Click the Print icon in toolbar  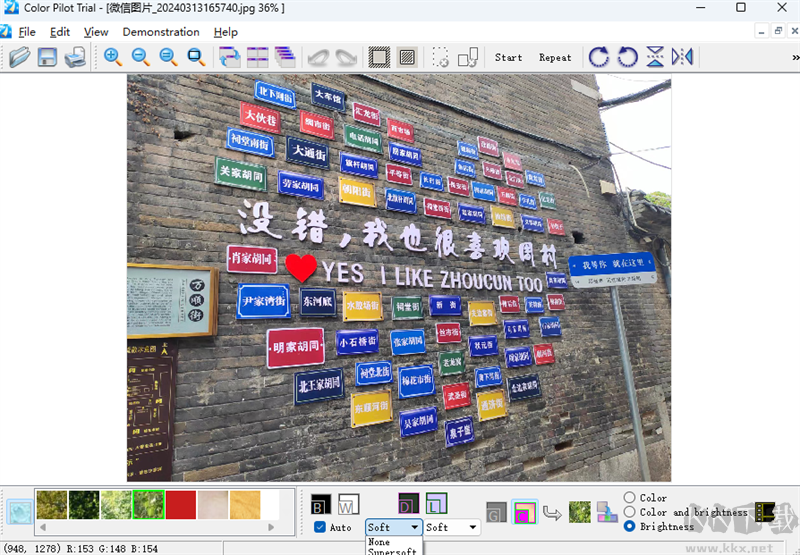75,57
